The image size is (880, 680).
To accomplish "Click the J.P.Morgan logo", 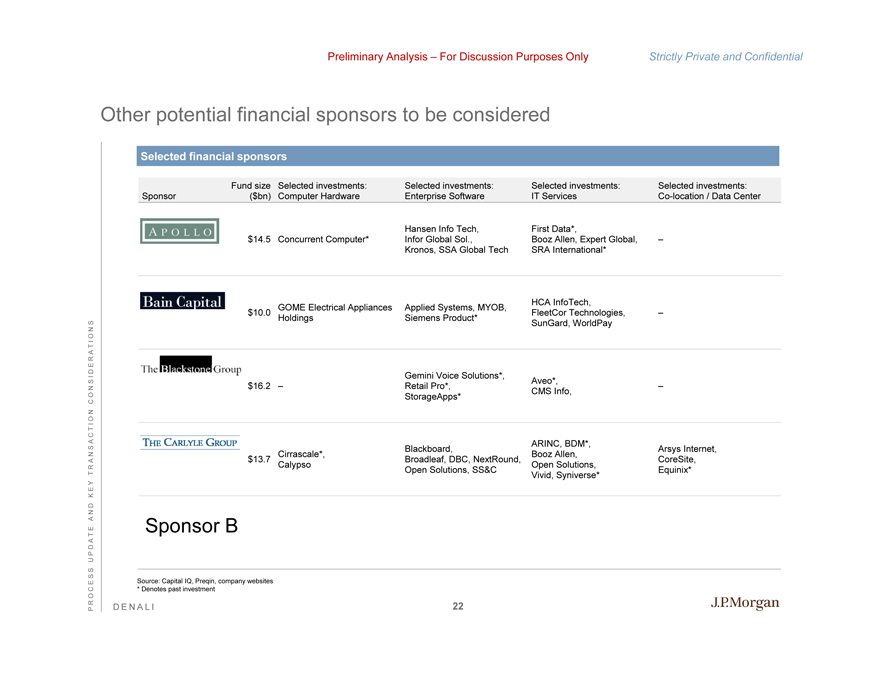I will click(x=744, y=603).
